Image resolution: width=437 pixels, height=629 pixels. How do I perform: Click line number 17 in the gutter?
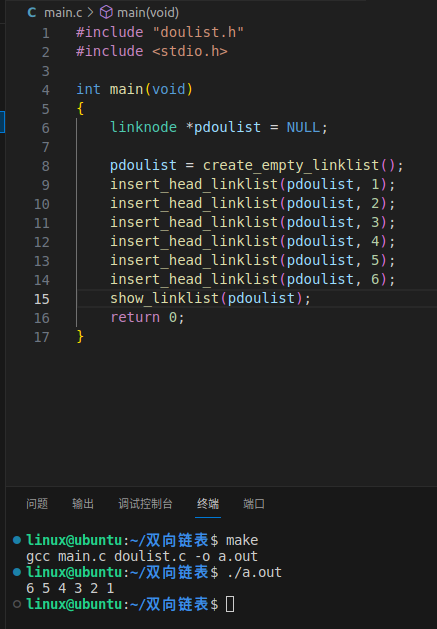[x=42, y=337]
